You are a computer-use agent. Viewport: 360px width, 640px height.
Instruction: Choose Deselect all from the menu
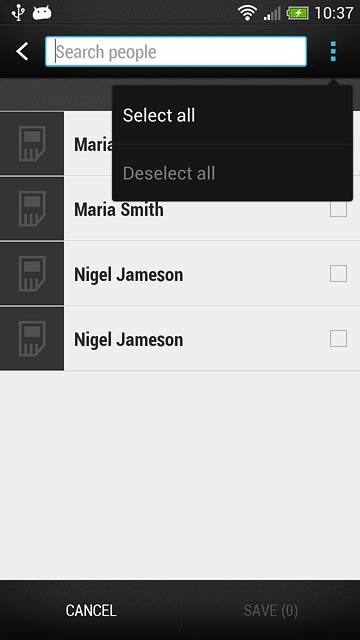click(x=232, y=173)
